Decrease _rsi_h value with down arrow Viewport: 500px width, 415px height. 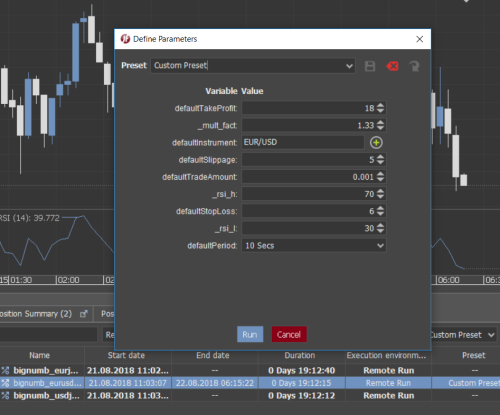tap(380, 197)
